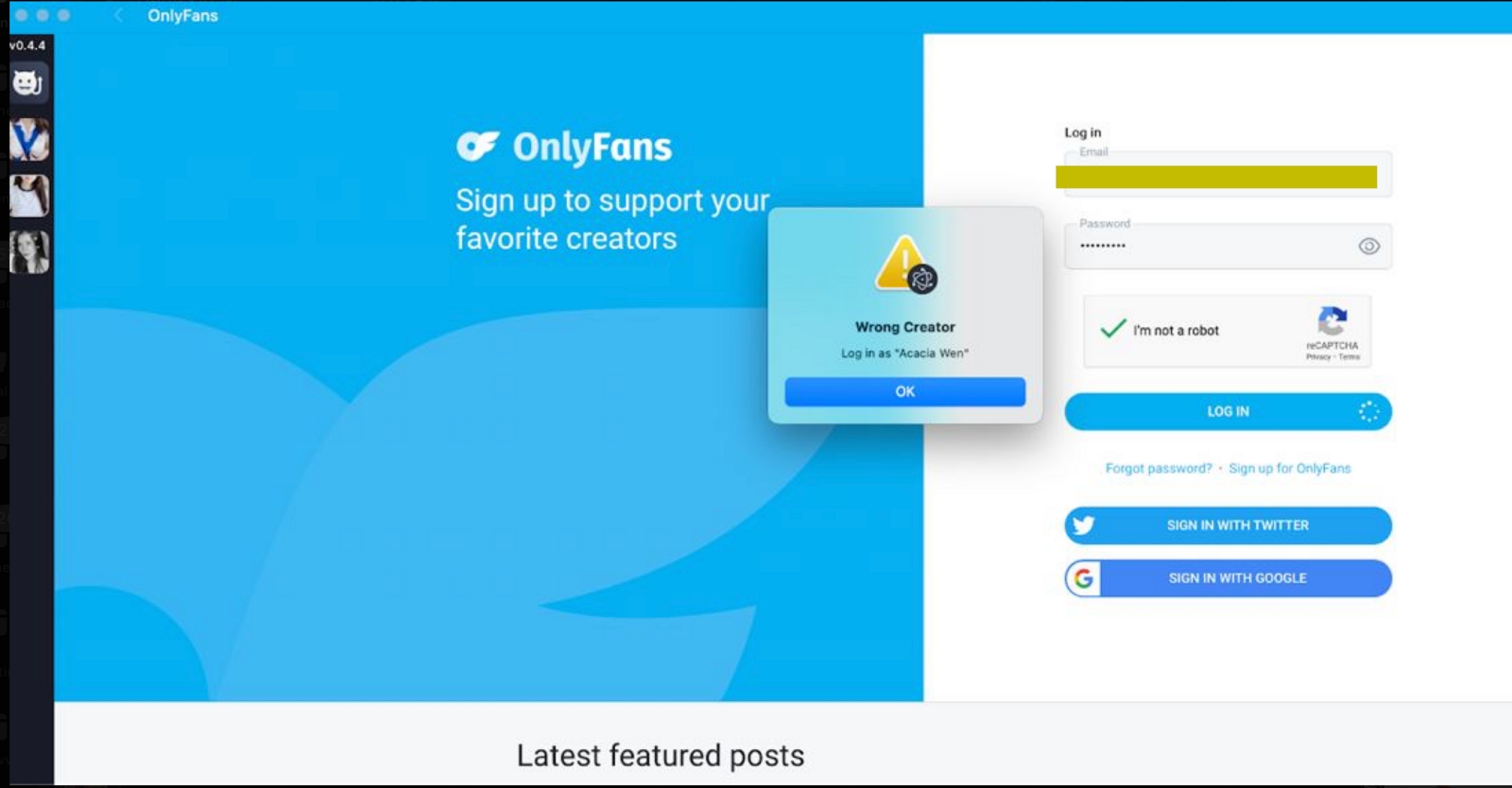Select the third creator avatar in sidebar

(29, 252)
